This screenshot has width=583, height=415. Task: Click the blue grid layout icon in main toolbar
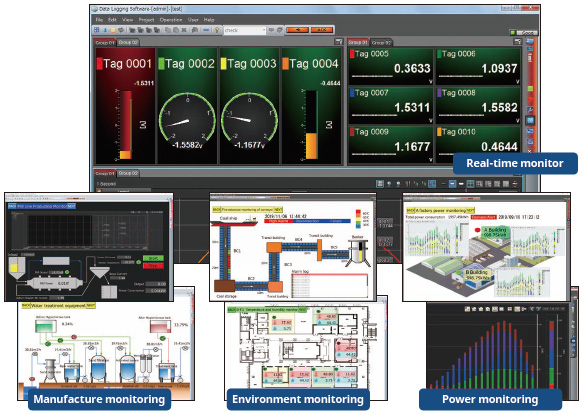(97, 30)
